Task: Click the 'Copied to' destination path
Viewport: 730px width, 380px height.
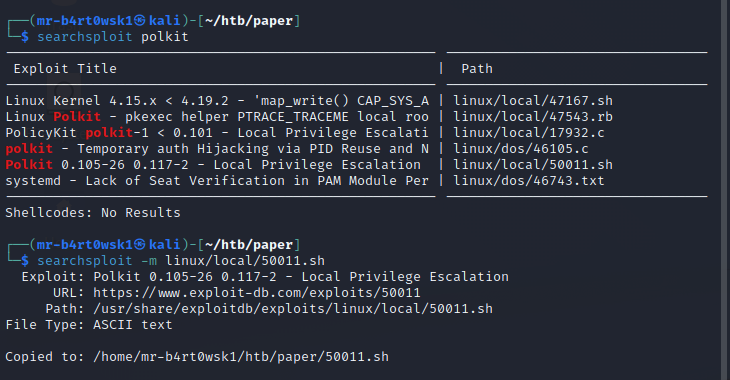Action: 241,357
